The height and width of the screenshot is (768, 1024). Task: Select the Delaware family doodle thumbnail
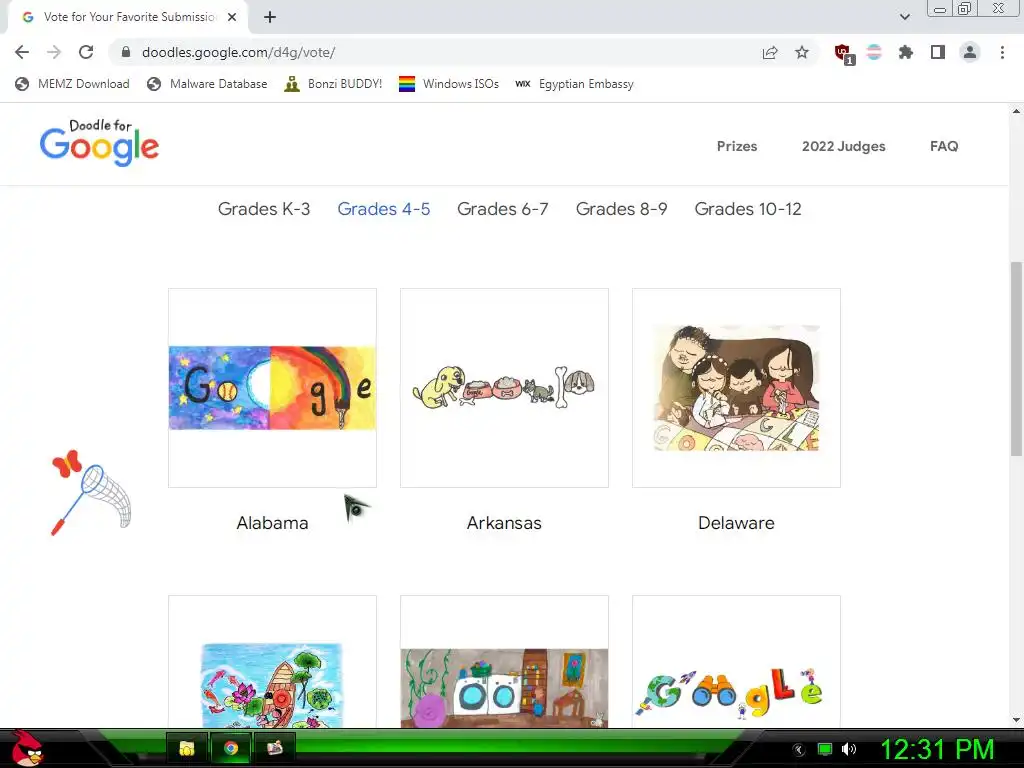736,388
